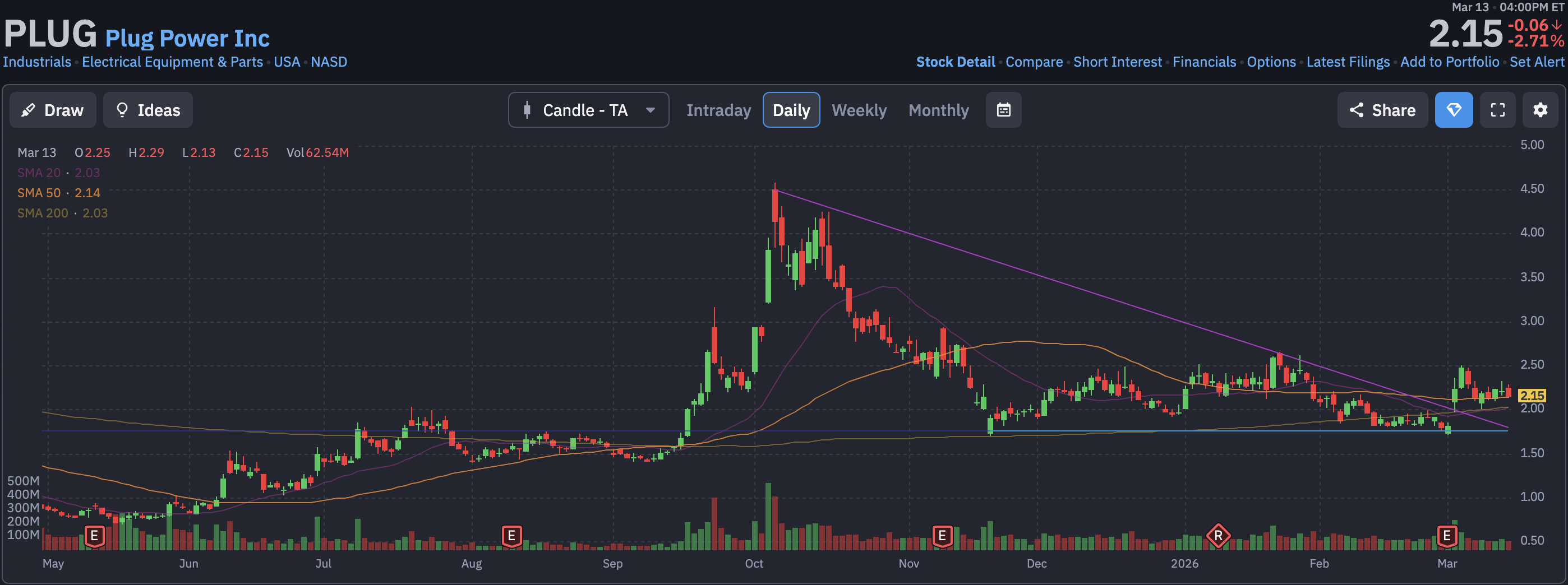Viewport: 1568px width, 585px height.
Task: Click the May earnings E marker
Action: (x=94, y=536)
